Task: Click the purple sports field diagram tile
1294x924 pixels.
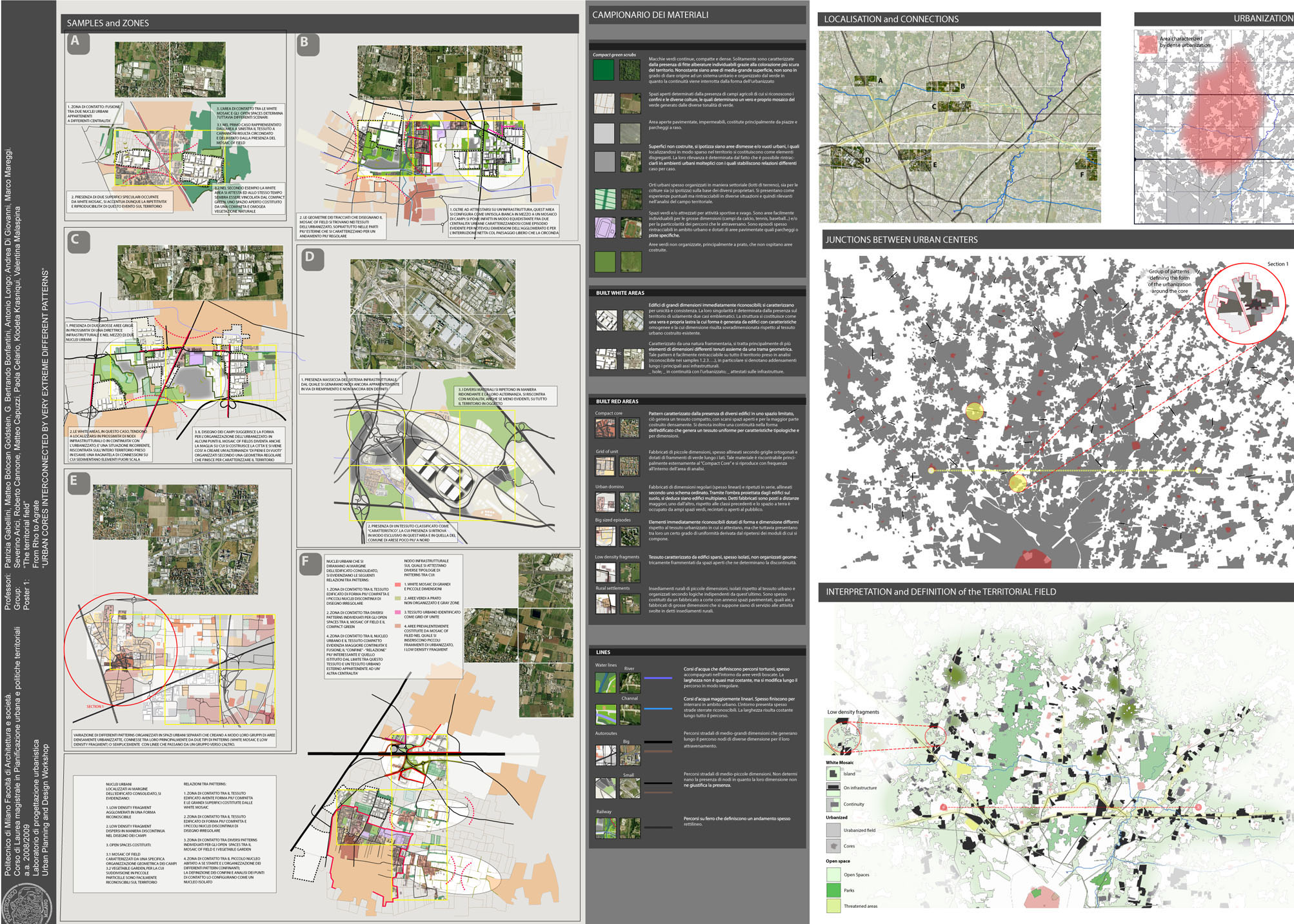Action: [604, 228]
